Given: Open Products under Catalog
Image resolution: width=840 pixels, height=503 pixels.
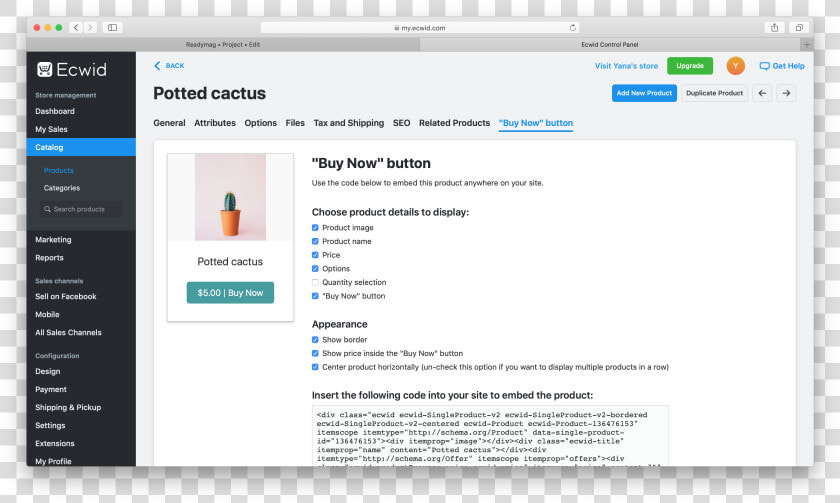Looking at the screenshot, I should coord(58,170).
